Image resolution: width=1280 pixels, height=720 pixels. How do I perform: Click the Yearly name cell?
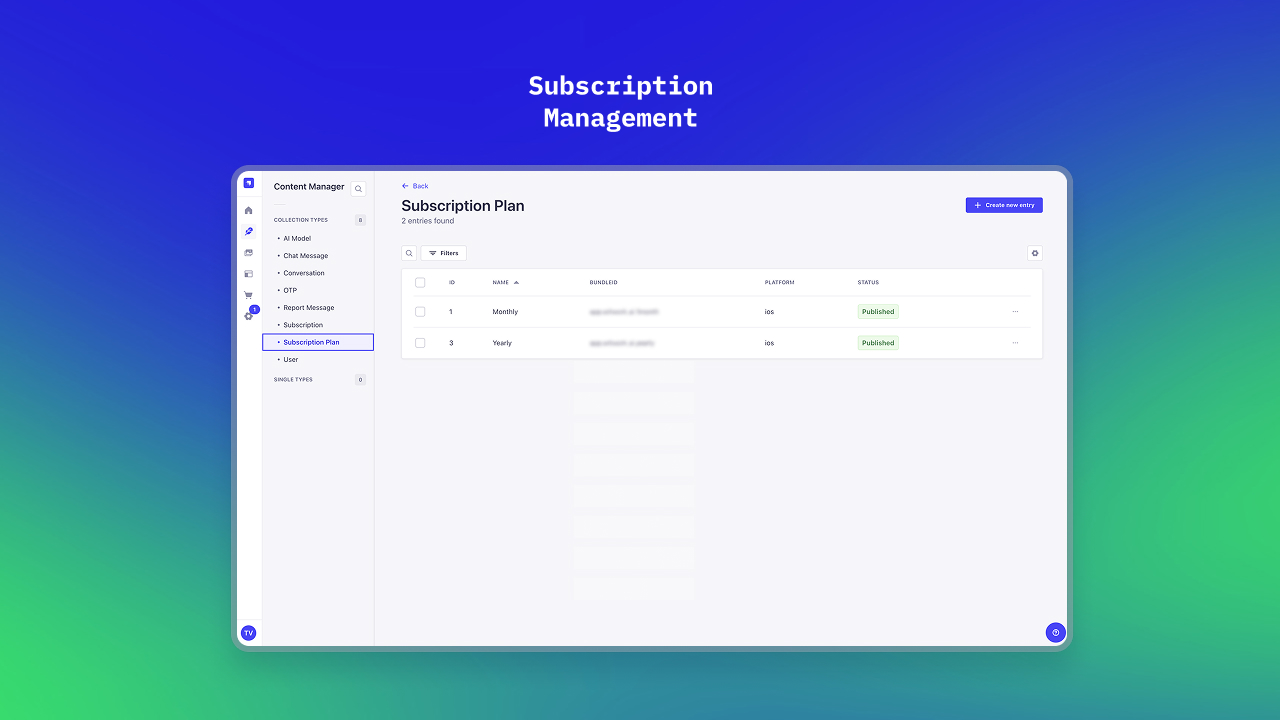[x=502, y=343]
